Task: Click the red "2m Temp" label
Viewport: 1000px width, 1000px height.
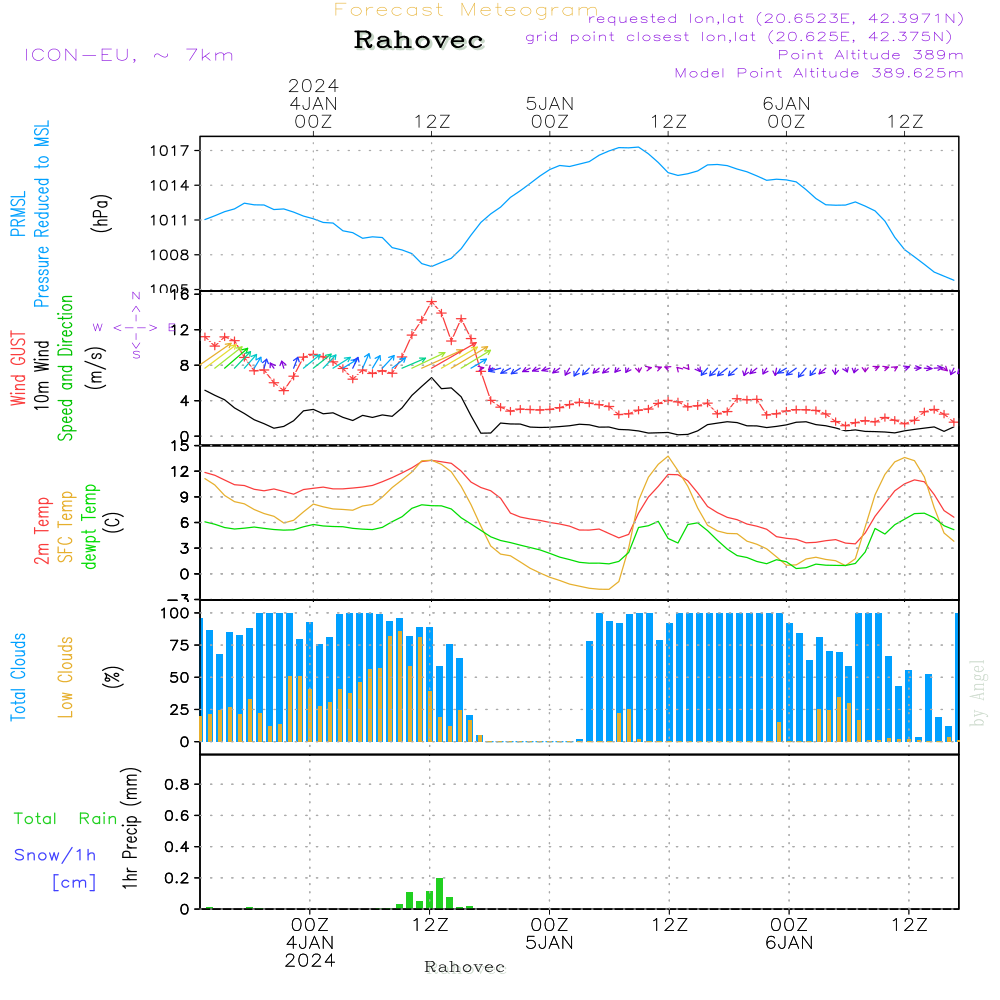Action: tap(41, 531)
